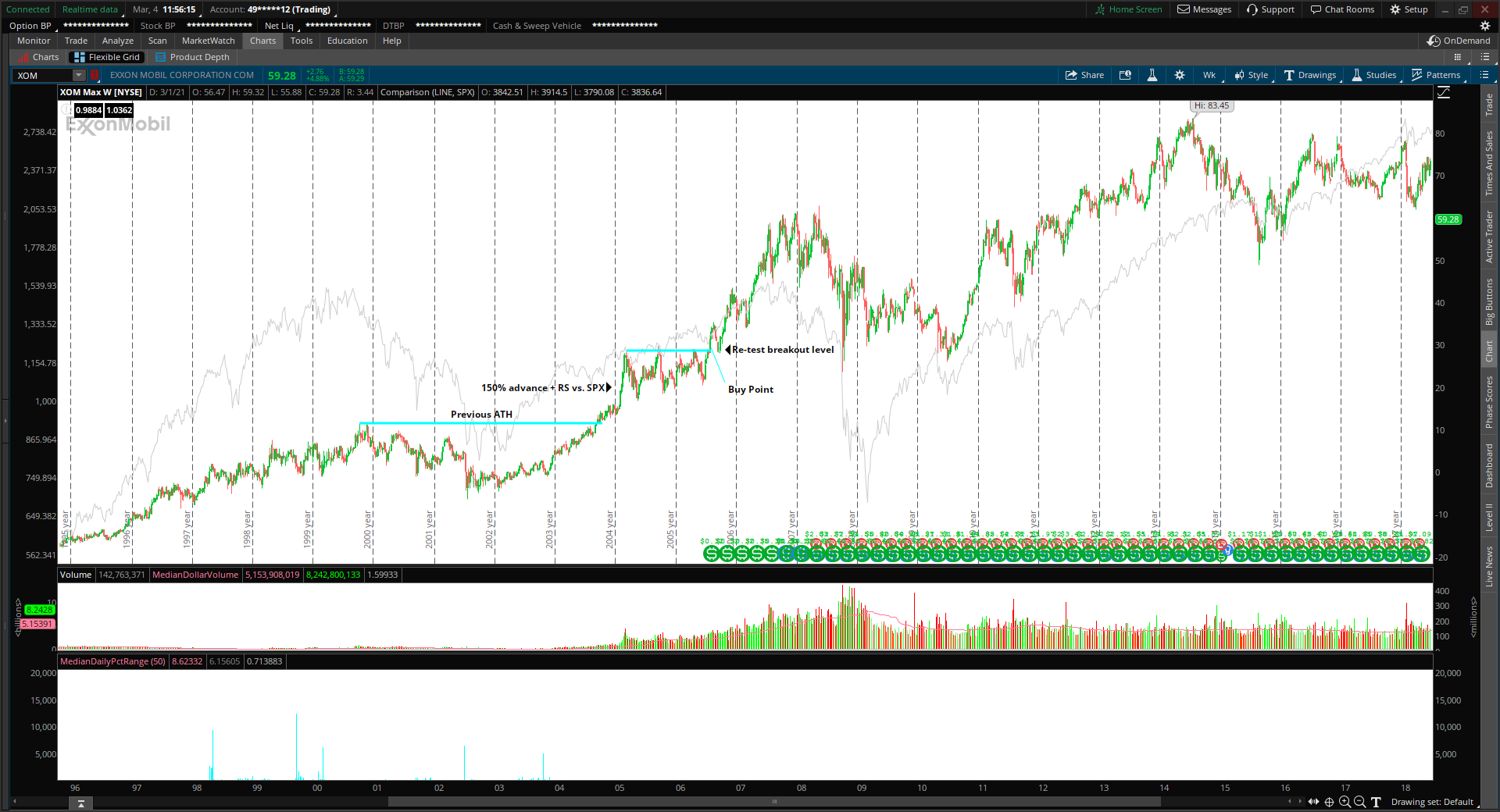The width and height of the screenshot is (1500, 812).
Task: Open the Wk timeframe selector
Action: click(x=1209, y=75)
